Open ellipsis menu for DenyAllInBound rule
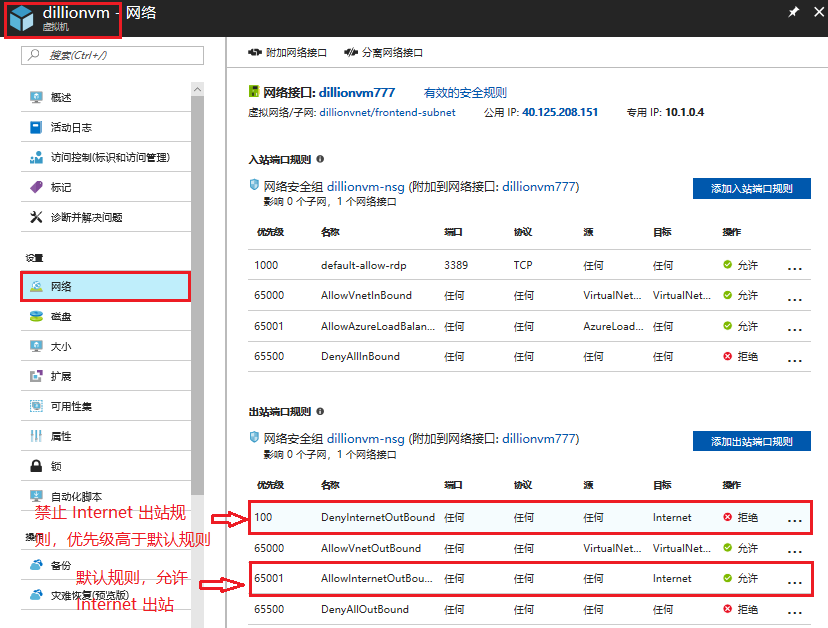This screenshot has height=628, width=828. coord(795,359)
